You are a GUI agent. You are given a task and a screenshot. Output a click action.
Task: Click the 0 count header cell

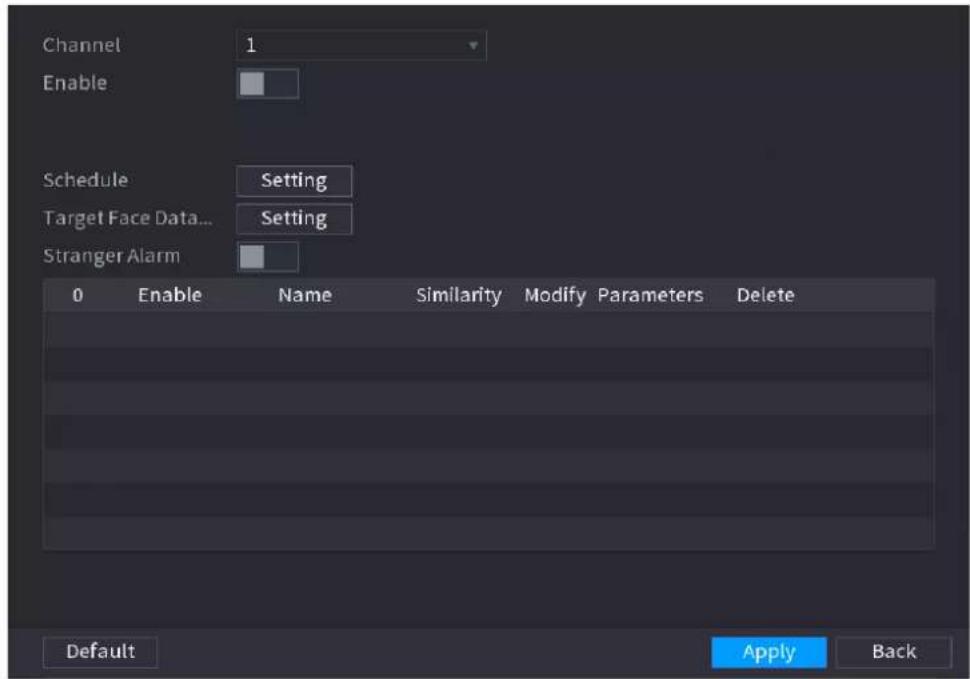point(77,296)
